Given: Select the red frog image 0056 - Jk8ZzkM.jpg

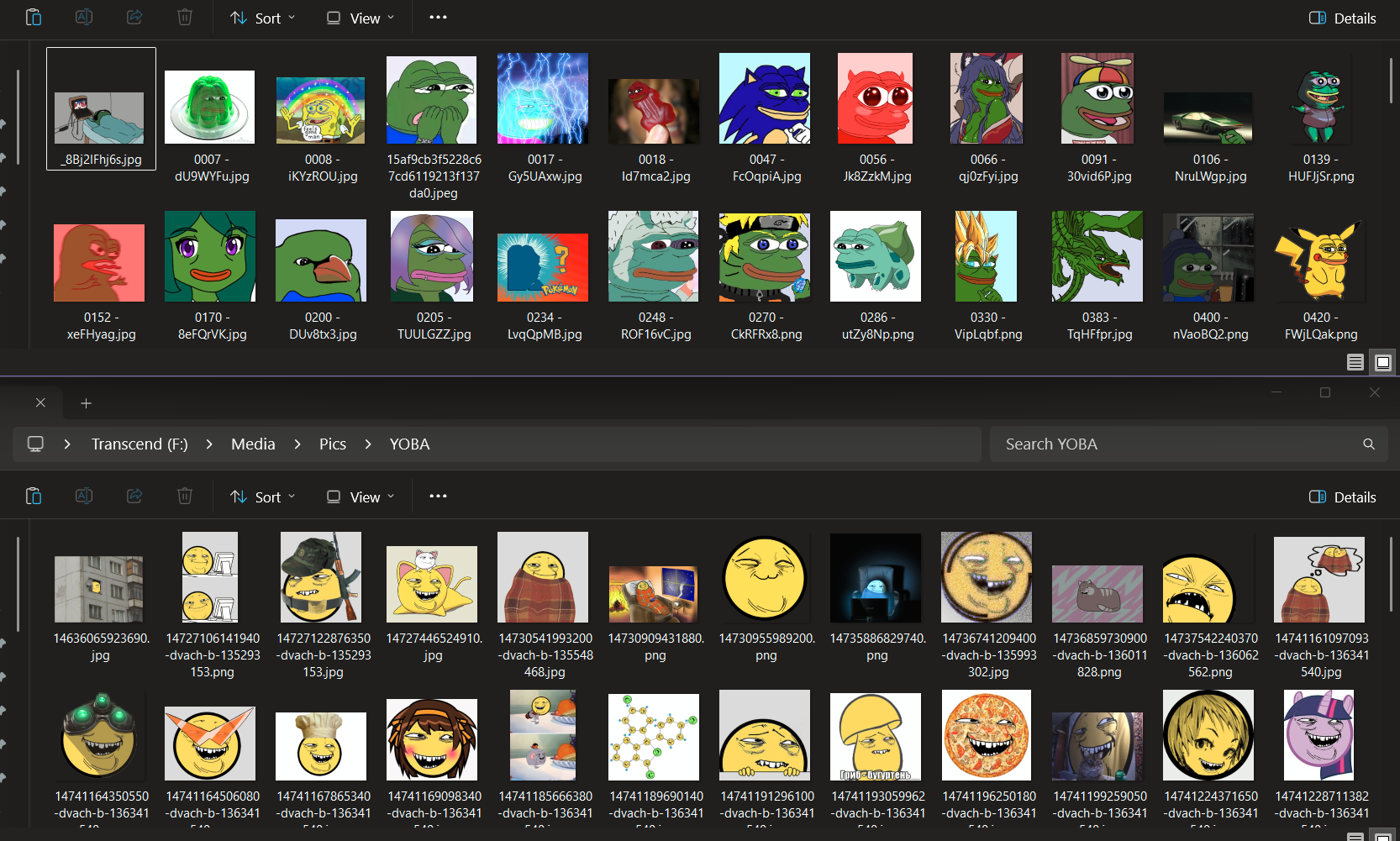Looking at the screenshot, I should pyautogui.click(x=875, y=98).
